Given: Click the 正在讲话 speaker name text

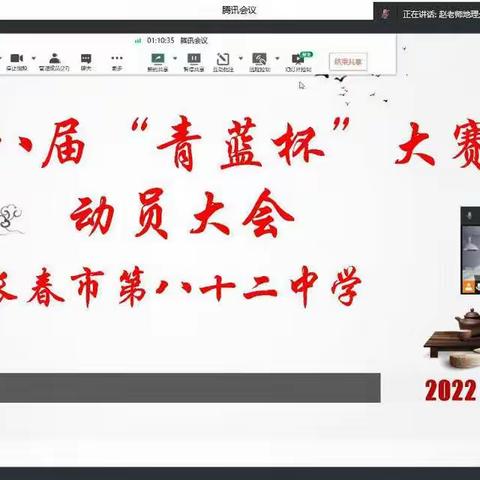Looking at the screenshot, I should tap(441, 14).
